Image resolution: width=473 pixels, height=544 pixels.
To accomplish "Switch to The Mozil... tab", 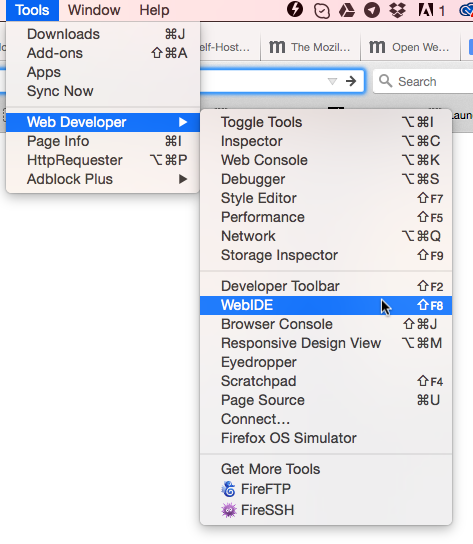I will [310, 47].
